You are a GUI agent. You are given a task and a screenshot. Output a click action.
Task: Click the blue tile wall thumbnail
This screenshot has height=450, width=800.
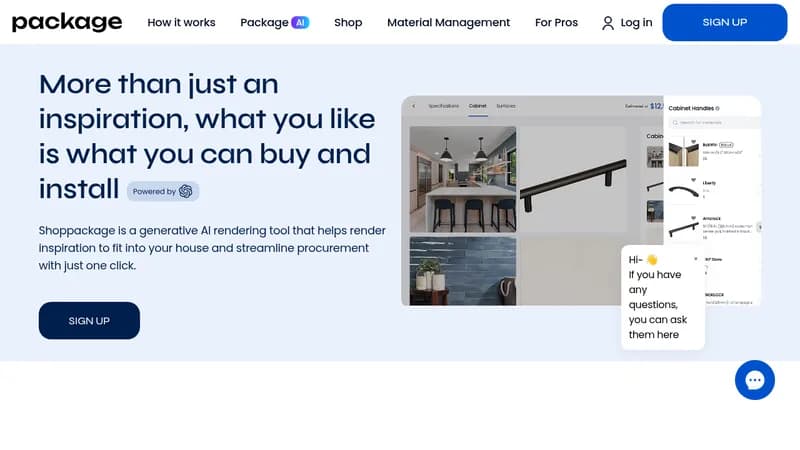coord(463,271)
